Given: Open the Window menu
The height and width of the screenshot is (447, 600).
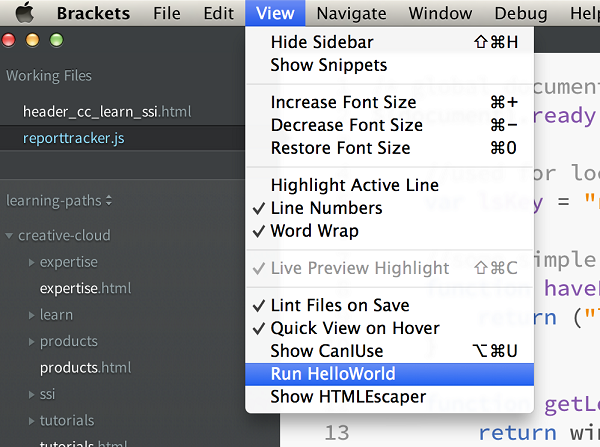Looking at the screenshot, I should point(440,13).
